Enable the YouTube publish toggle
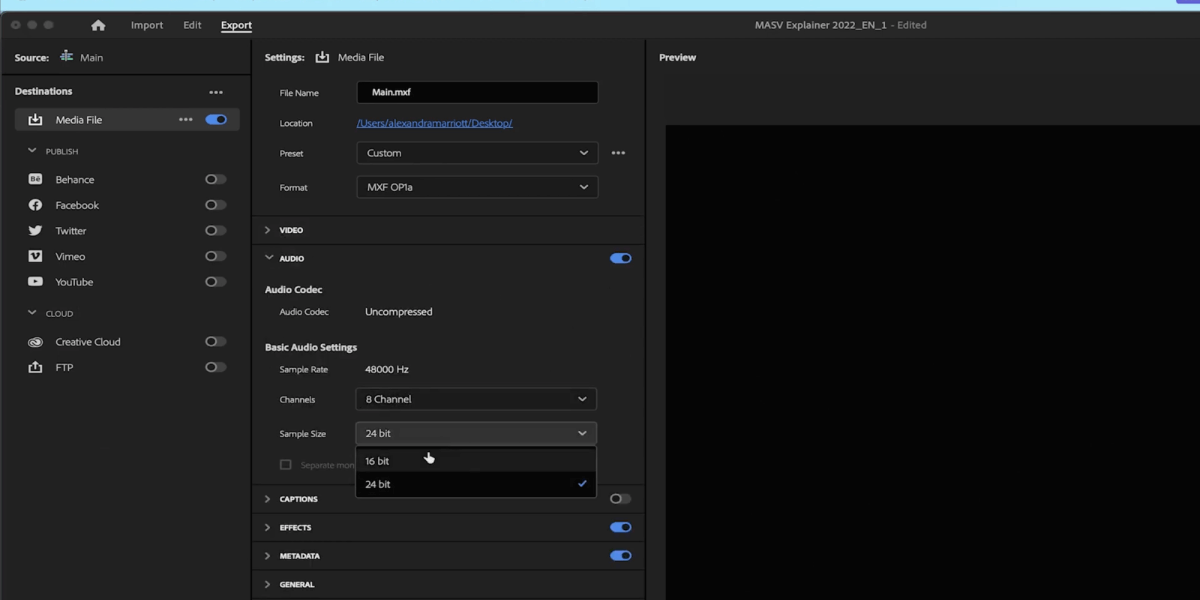The height and width of the screenshot is (600, 1200). pyautogui.click(x=216, y=282)
